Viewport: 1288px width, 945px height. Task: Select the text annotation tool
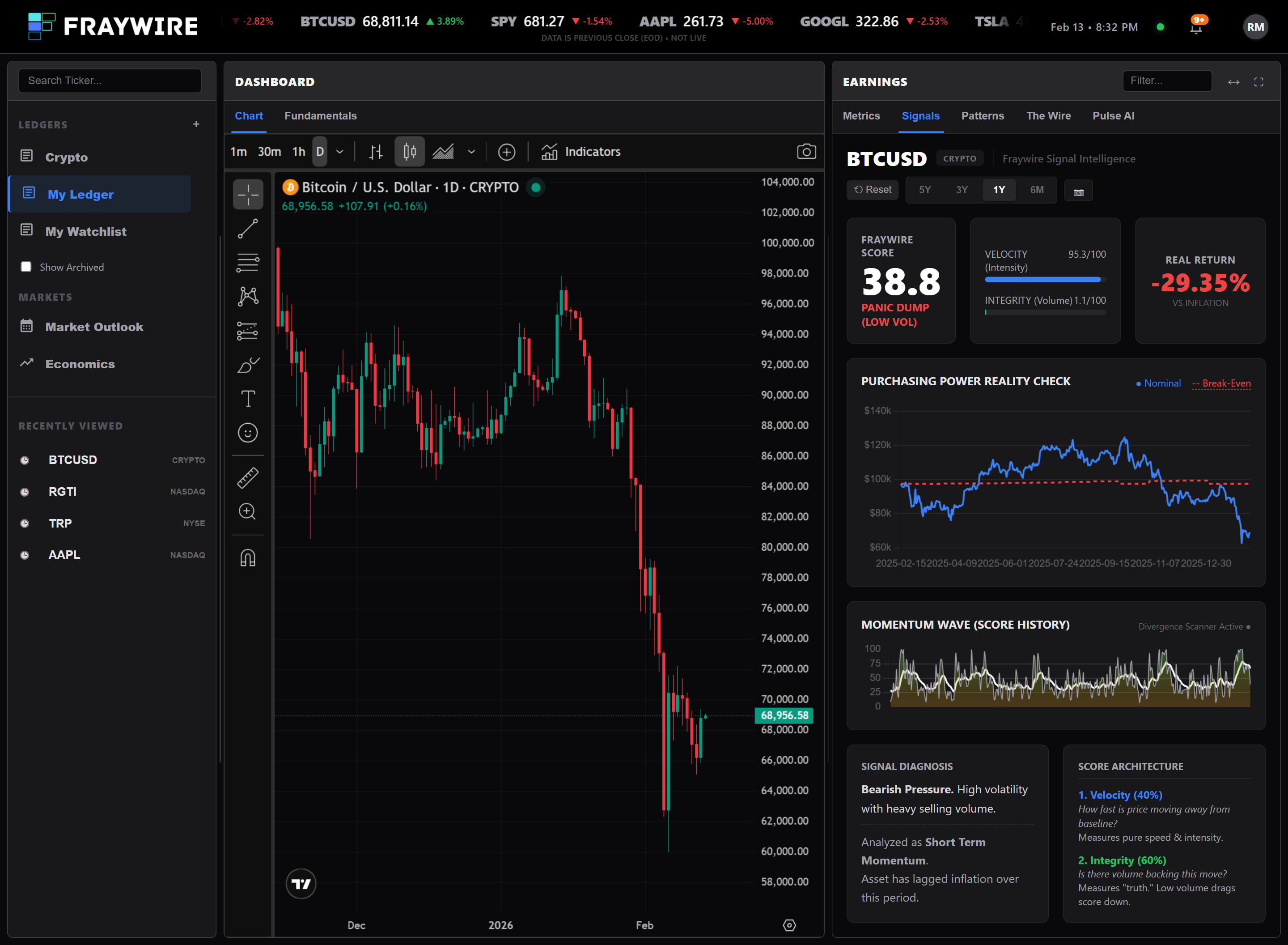click(x=248, y=399)
